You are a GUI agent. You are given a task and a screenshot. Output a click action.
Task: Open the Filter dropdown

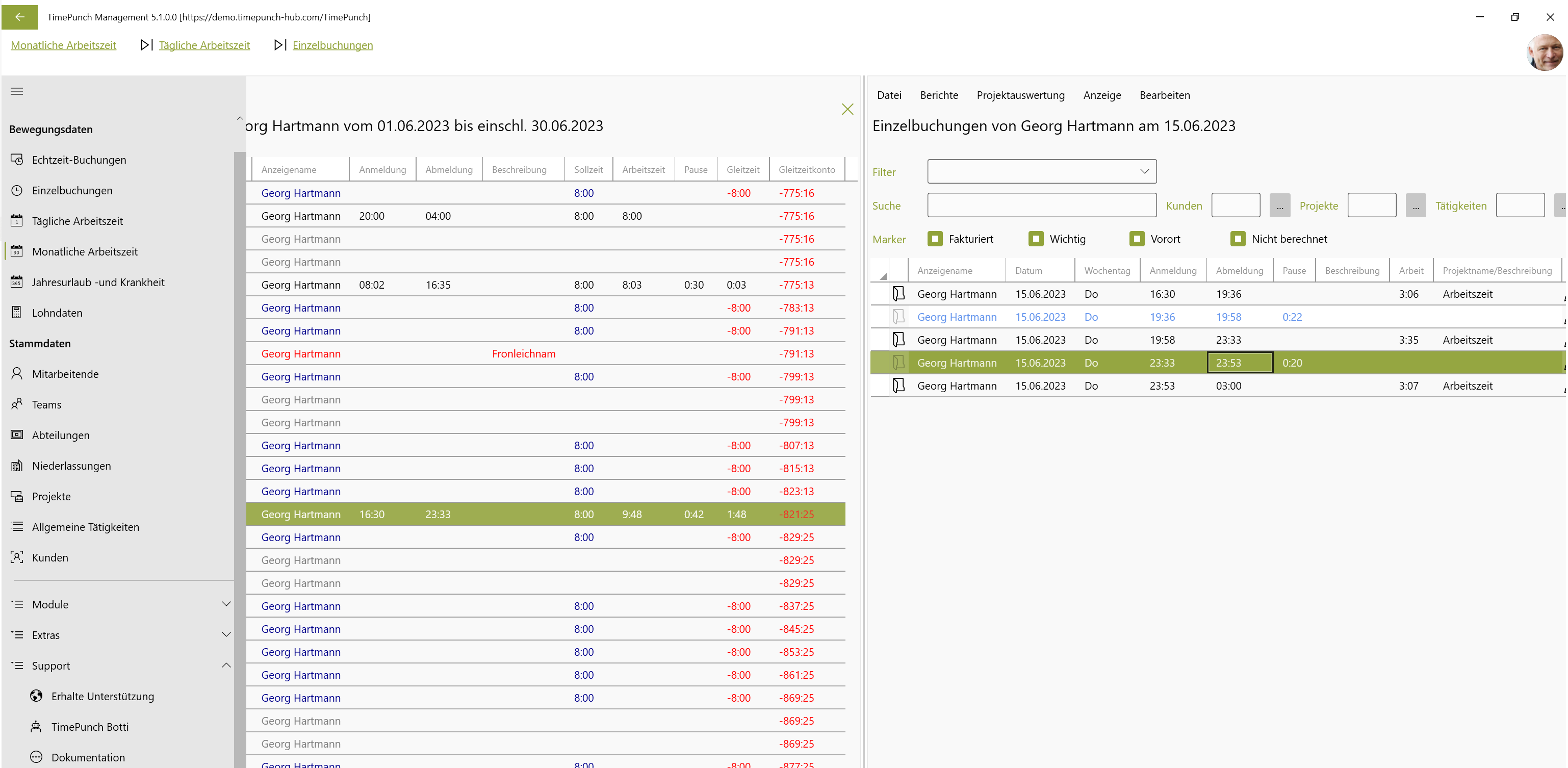1041,171
